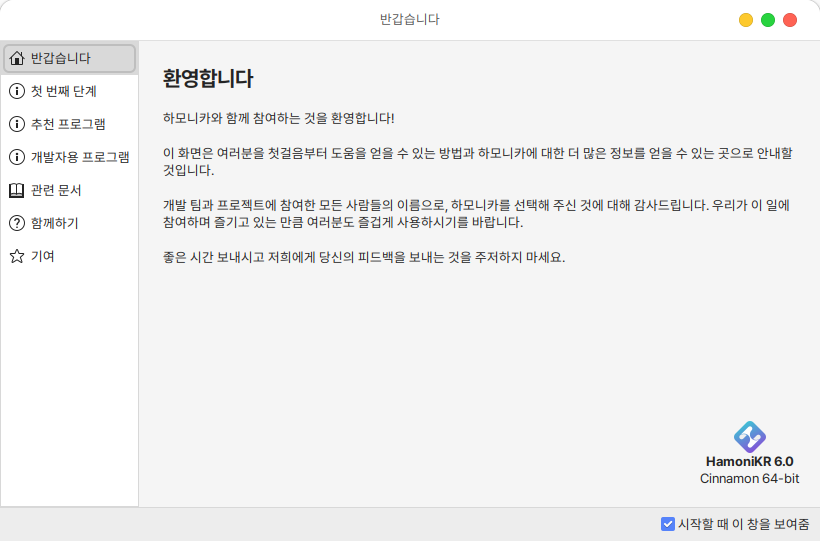
Task: Switch to the 추천 프로그램 section
Action: [68, 124]
